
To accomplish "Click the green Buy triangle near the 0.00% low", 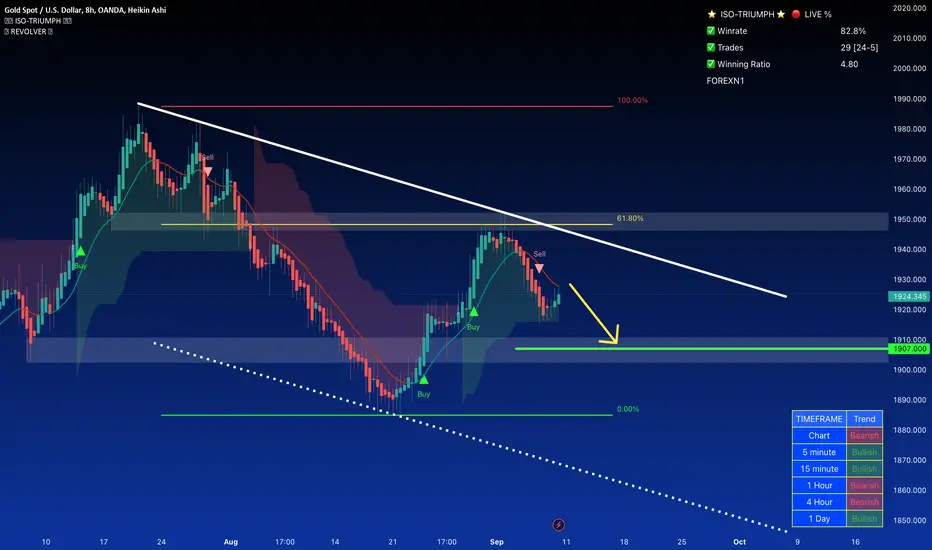I will point(423,380).
